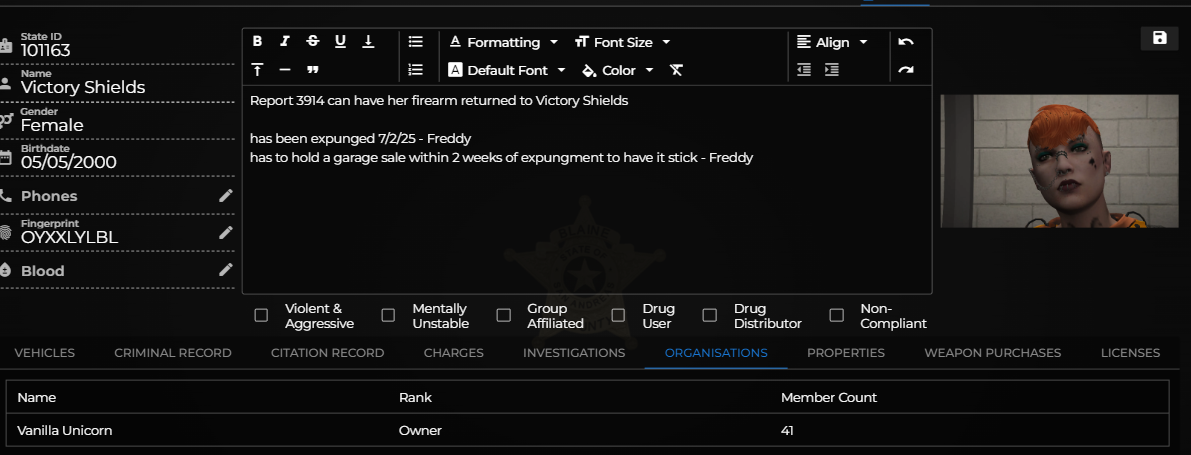Insert an ordered numbered list

click(415, 70)
